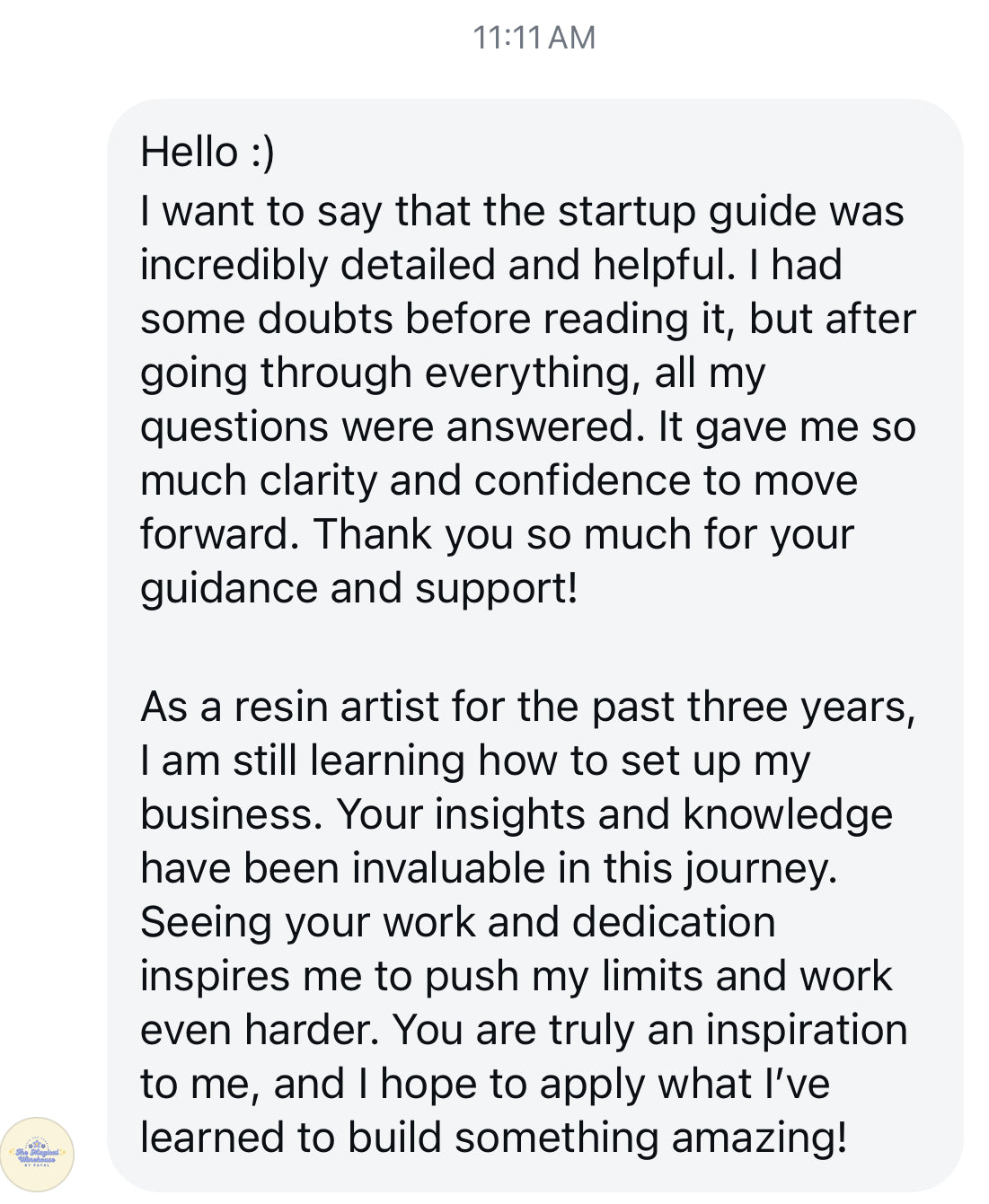
Task: Click the phrase "Your insights and knowledge"
Action: [x=614, y=814]
